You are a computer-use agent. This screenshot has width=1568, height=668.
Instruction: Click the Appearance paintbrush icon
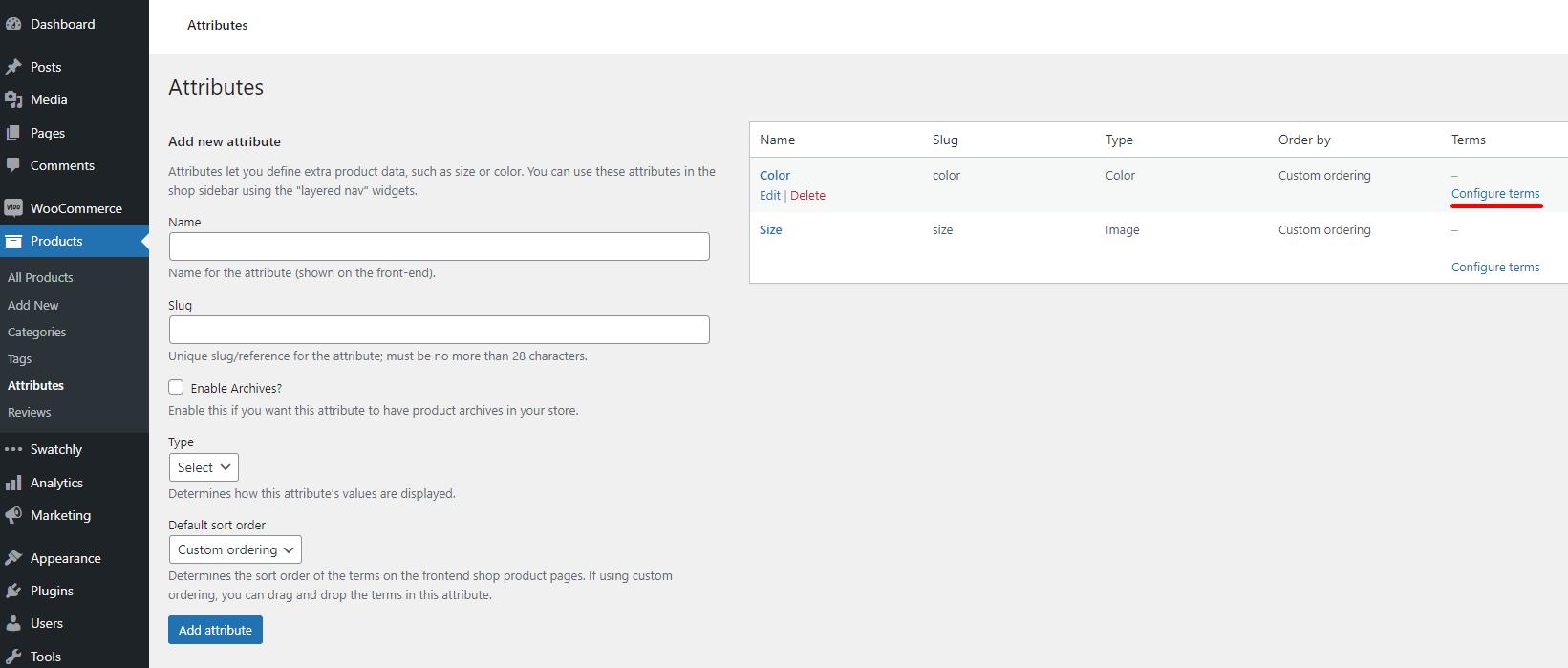(13, 558)
